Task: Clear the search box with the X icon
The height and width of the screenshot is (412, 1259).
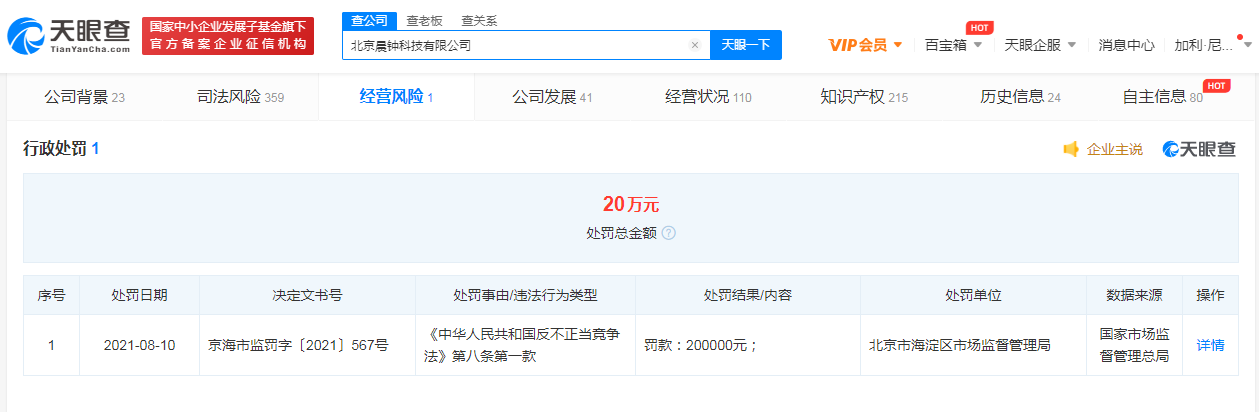Action: pos(695,45)
